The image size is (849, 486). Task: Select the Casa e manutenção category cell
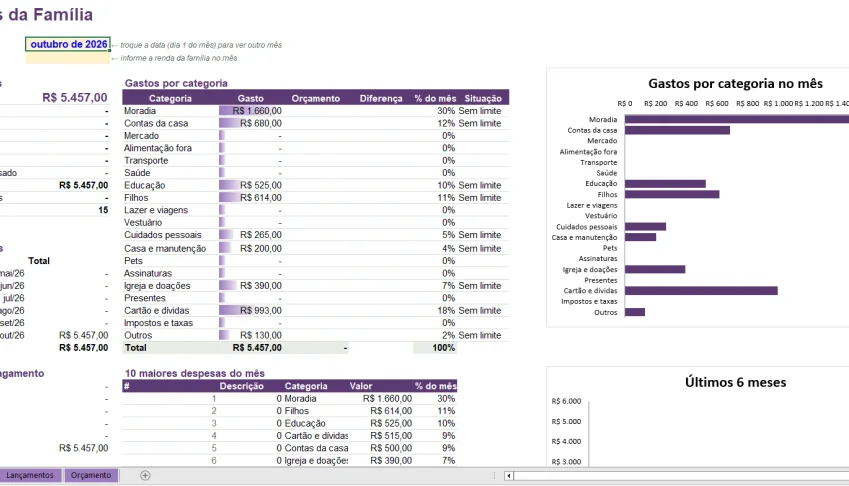[x=171, y=248]
